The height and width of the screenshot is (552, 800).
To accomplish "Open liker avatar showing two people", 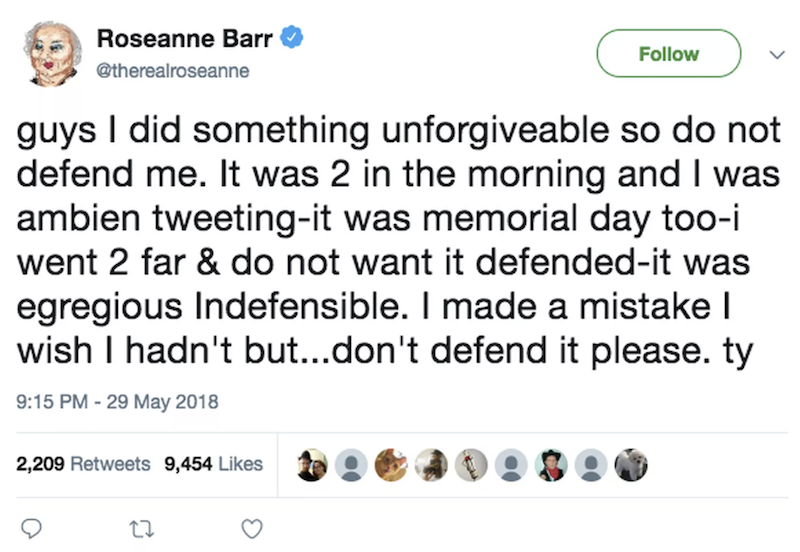I will 312,465.
